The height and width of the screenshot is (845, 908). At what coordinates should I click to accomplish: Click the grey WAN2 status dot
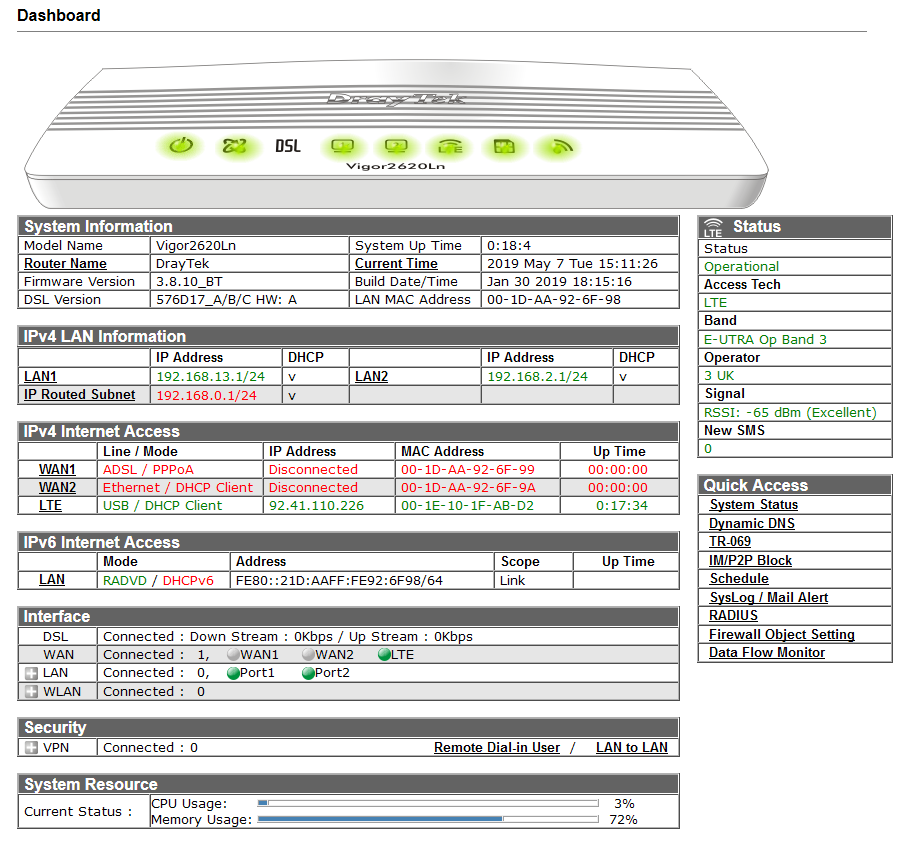click(x=308, y=655)
